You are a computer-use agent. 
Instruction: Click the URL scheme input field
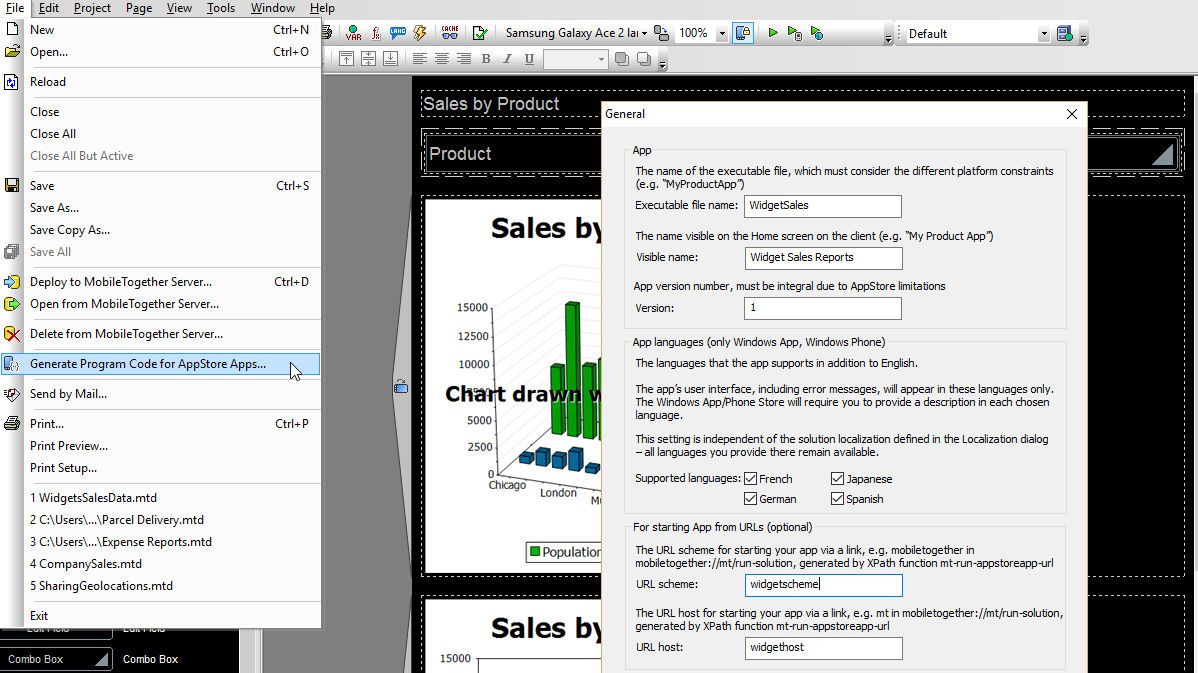pyautogui.click(x=823, y=584)
